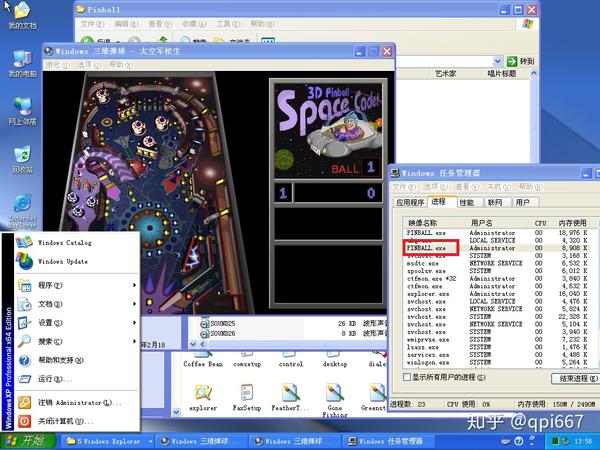Sort processes by the 映像名称 column header
This screenshot has width=600, height=450.
(x=434, y=223)
